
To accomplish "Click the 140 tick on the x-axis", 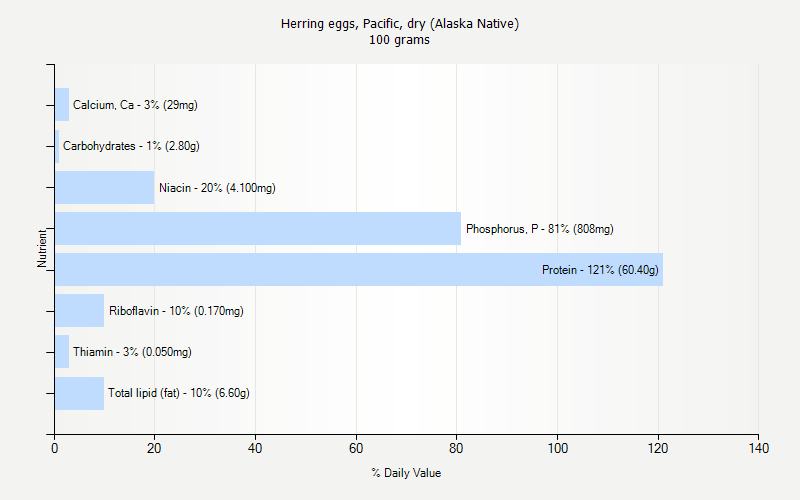I will (758, 448).
